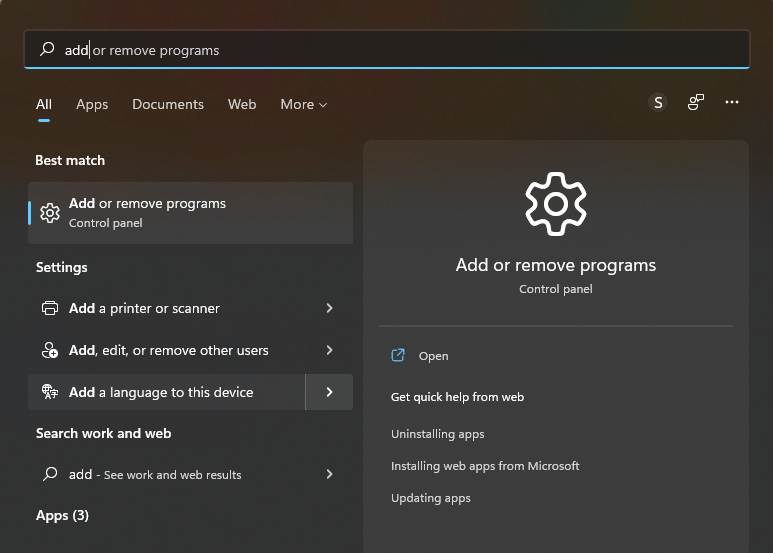This screenshot has height=553, width=773.
Task: Click the user account avatar S
Action: (658, 103)
